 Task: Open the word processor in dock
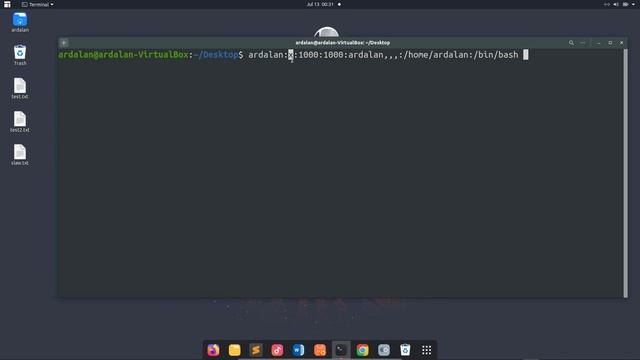point(298,350)
